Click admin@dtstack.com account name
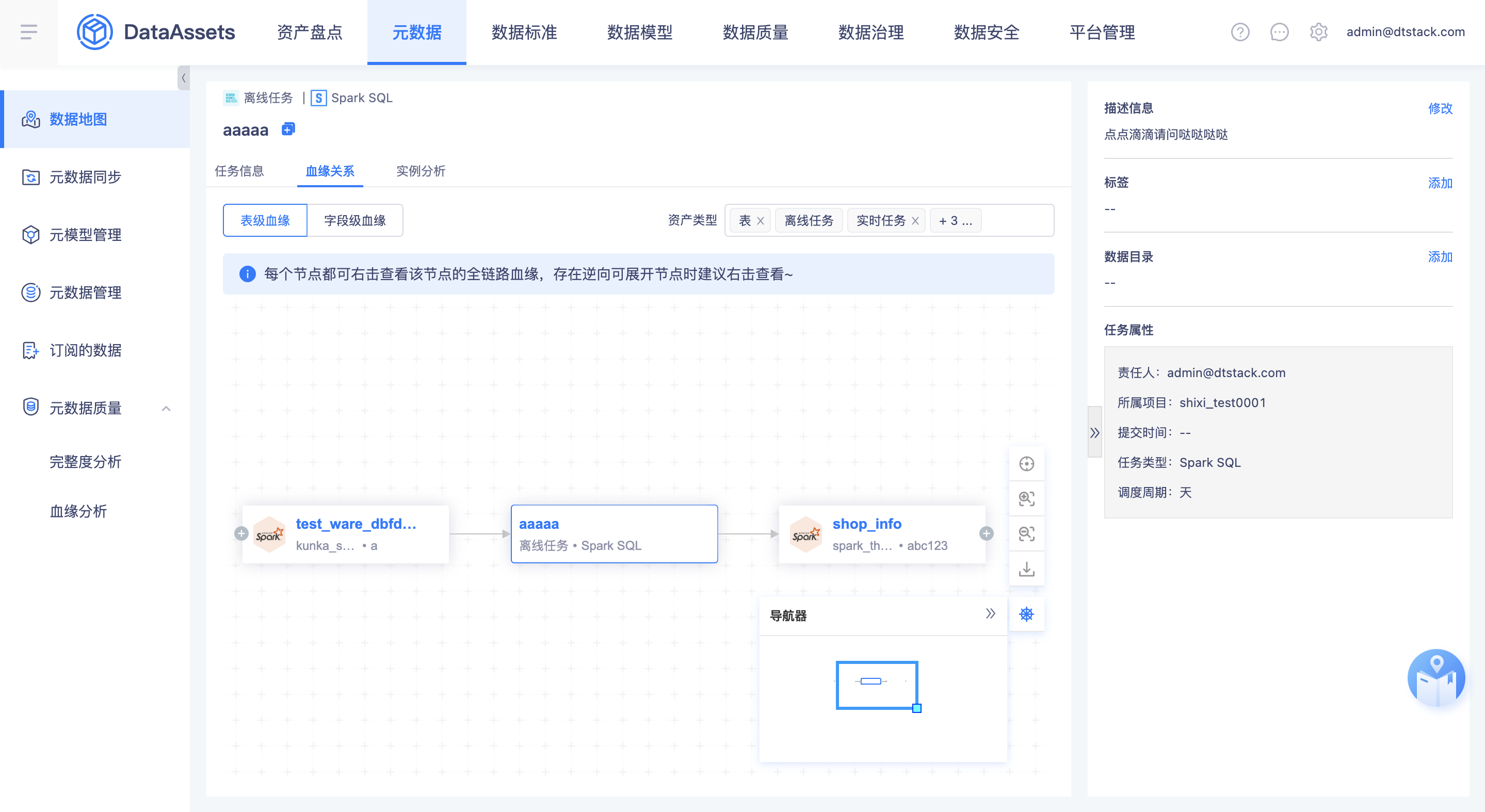Image resolution: width=1485 pixels, height=812 pixels. pyautogui.click(x=1405, y=31)
